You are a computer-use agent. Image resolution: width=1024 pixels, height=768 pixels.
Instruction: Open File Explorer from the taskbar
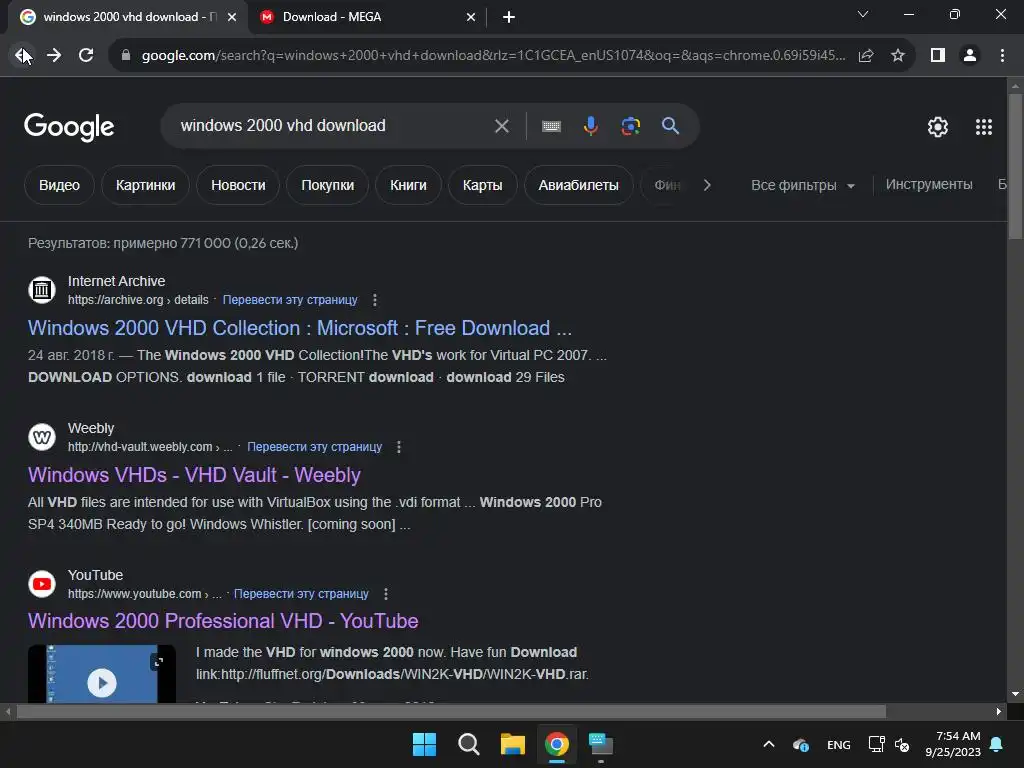[513, 744]
